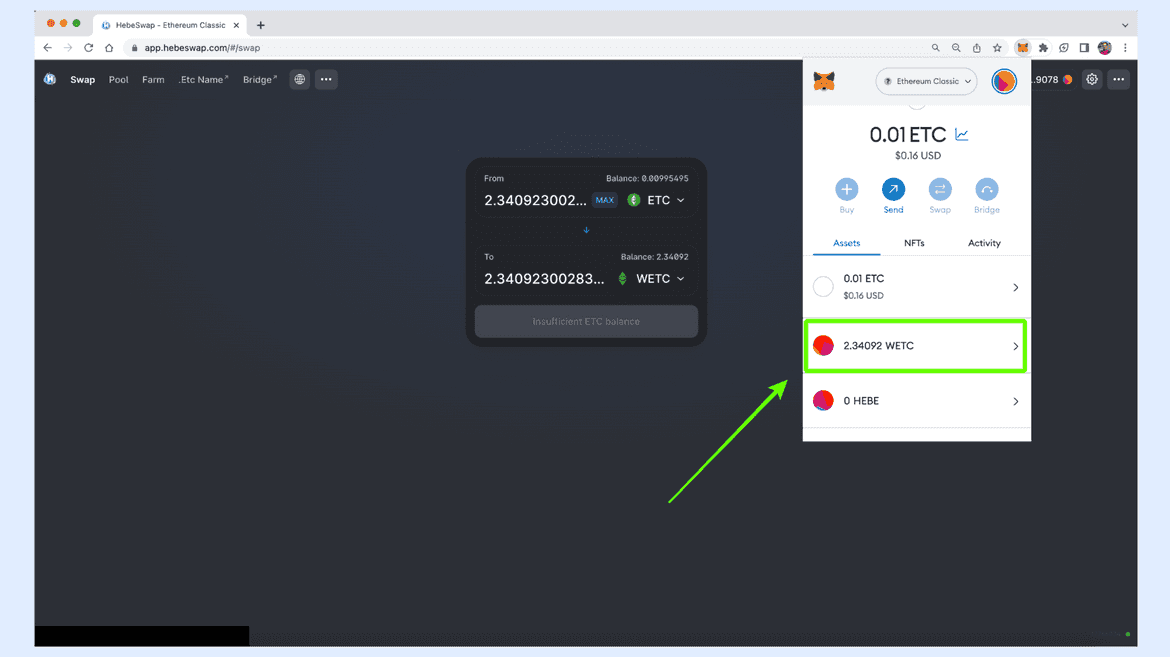Switch to the NFTs tab
This screenshot has height=657, width=1170.
(x=914, y=243)
